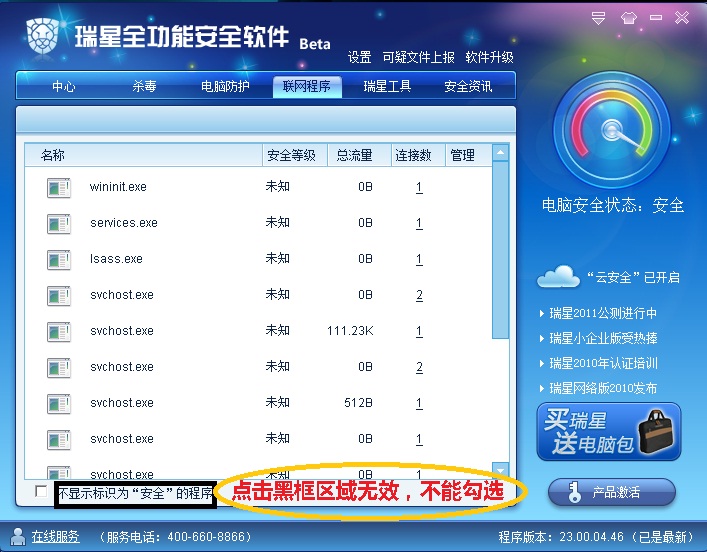Open connection count link for lsass.exe
The width and height of the screenshot is (707, 552).
point(419,259)
